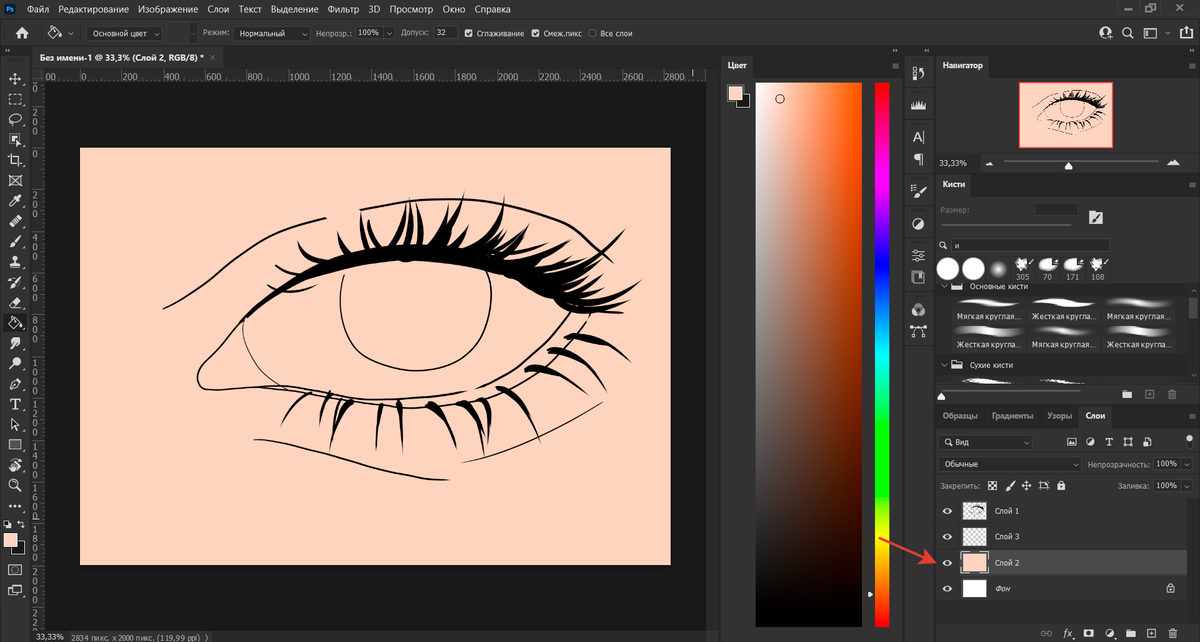
Task: Switch to the Градиенты tab
Action: point(1012,416)
